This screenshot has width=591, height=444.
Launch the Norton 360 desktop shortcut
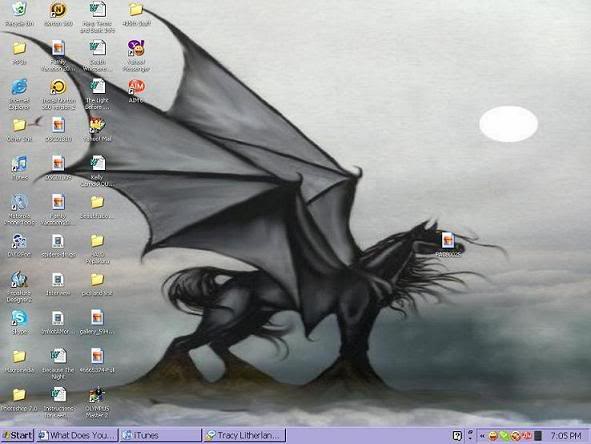point(58,13)
